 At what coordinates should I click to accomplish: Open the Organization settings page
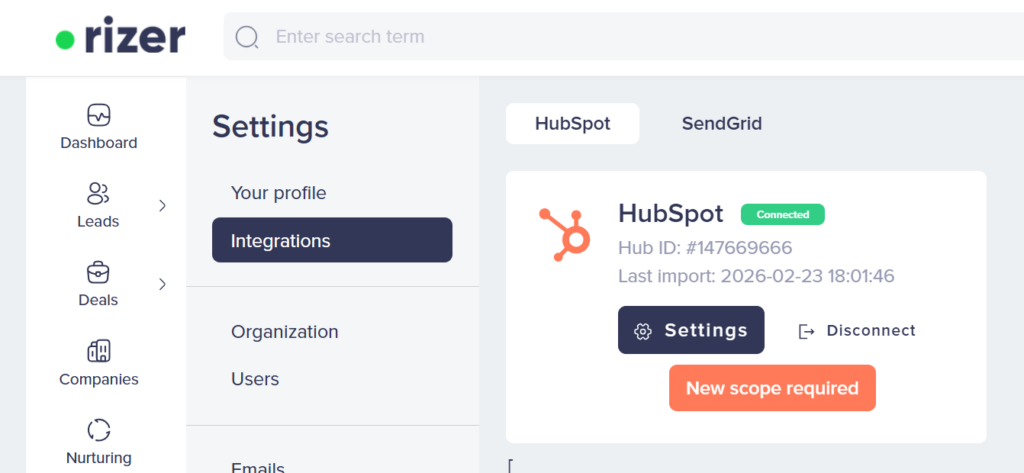(285, 332)
